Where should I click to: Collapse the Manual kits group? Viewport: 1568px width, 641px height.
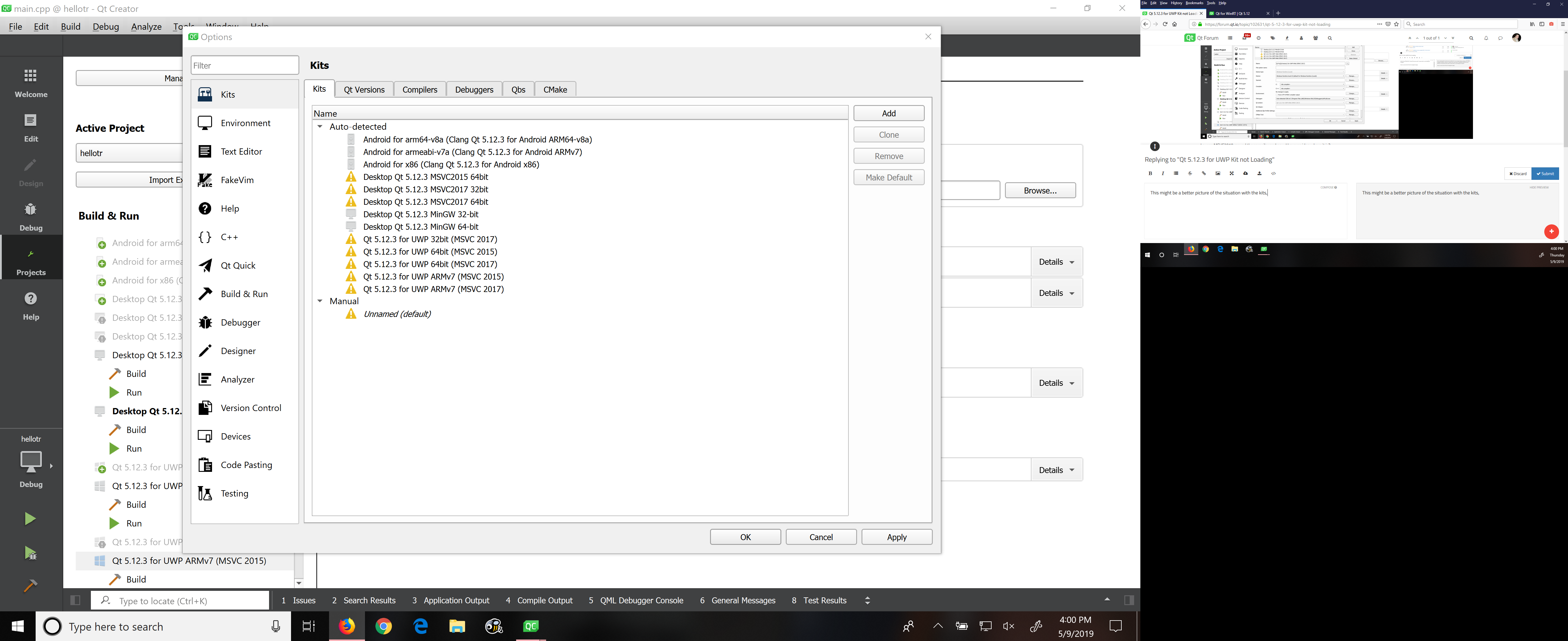tap(321, 301)
